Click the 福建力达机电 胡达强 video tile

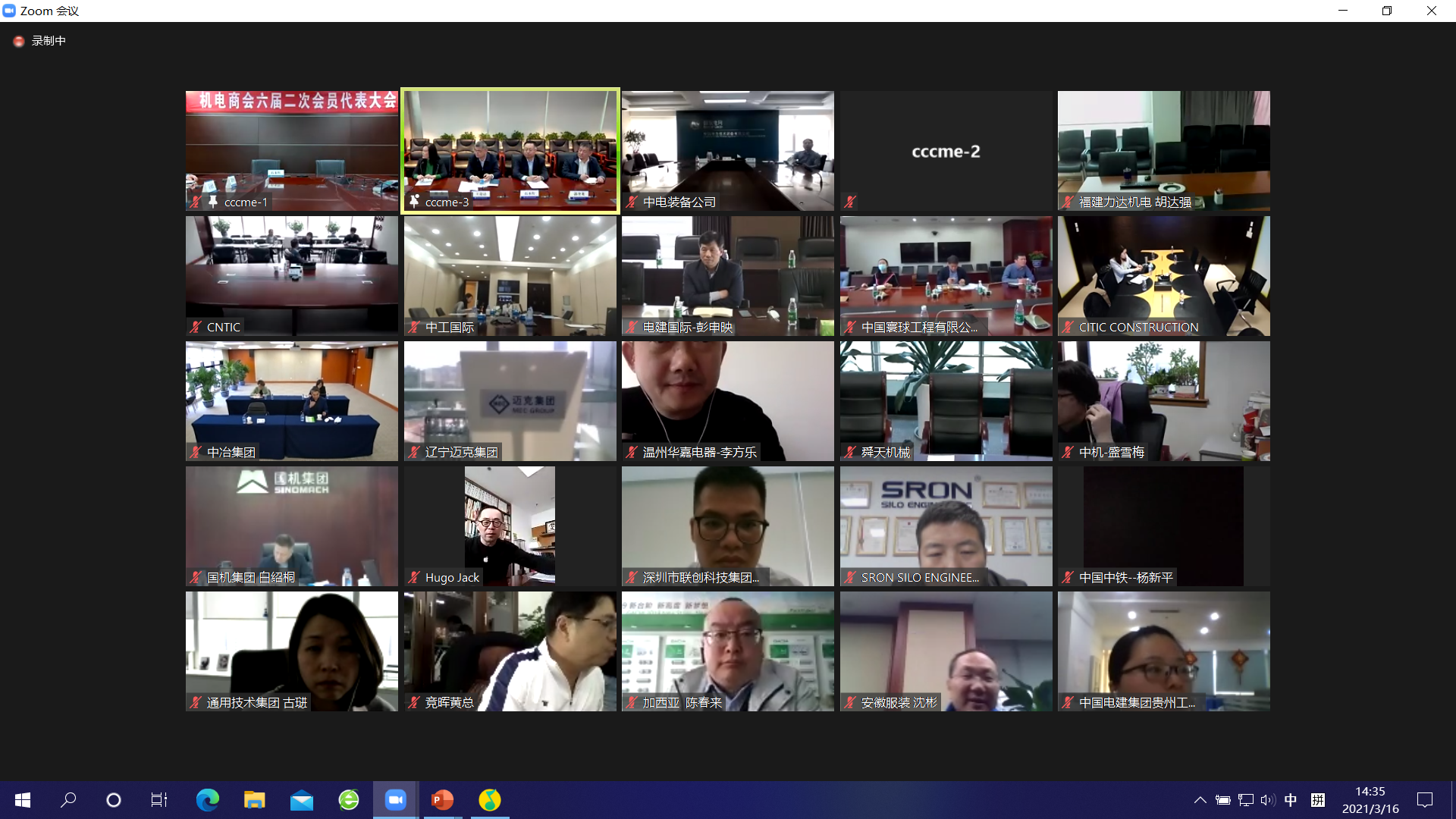(x=1164, y=151)
